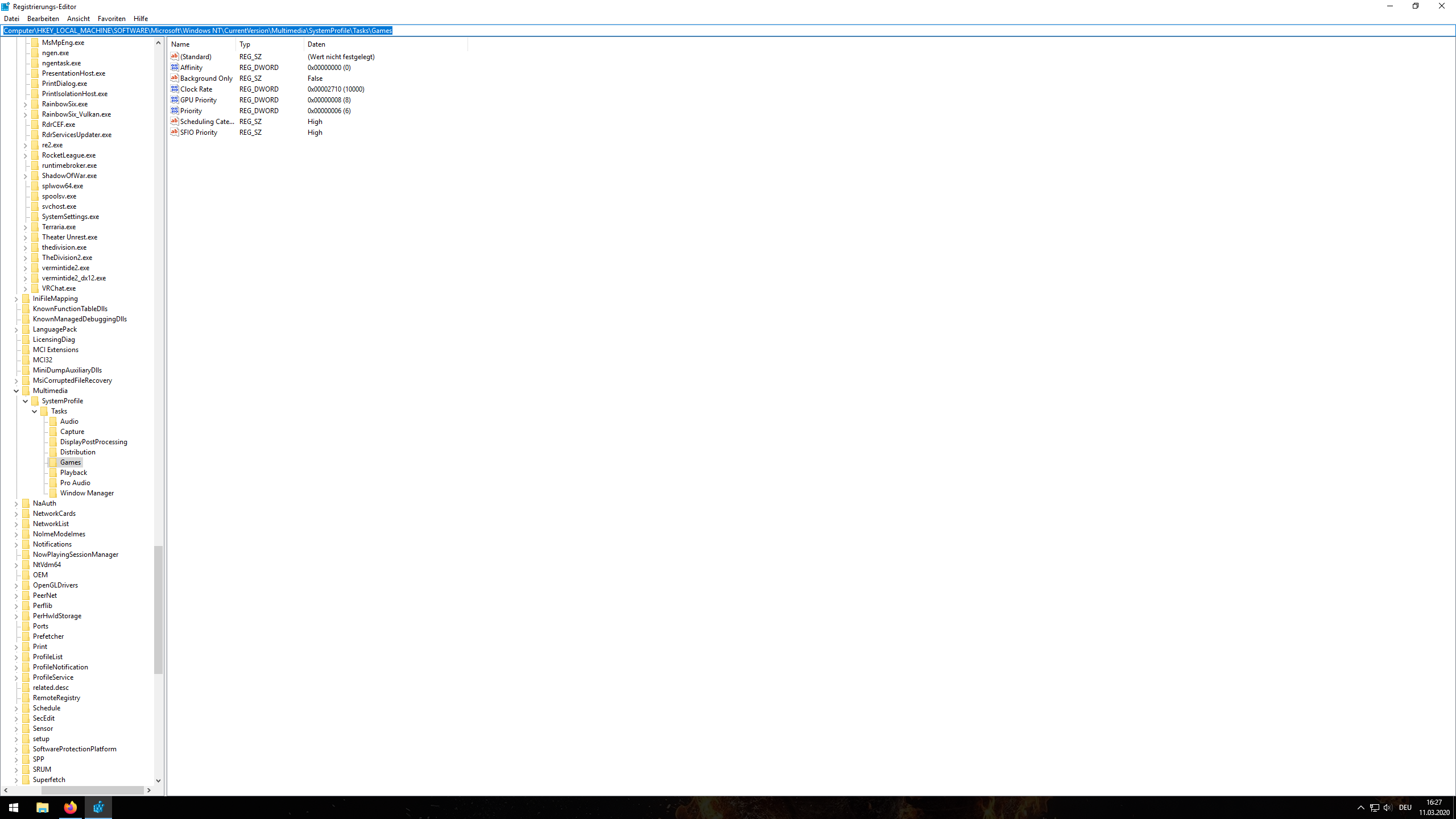Select the DisplayPostProcessing key
The width and height of the screenshot is (1456, 819).
pyautogui.click(x=94, y=442)
